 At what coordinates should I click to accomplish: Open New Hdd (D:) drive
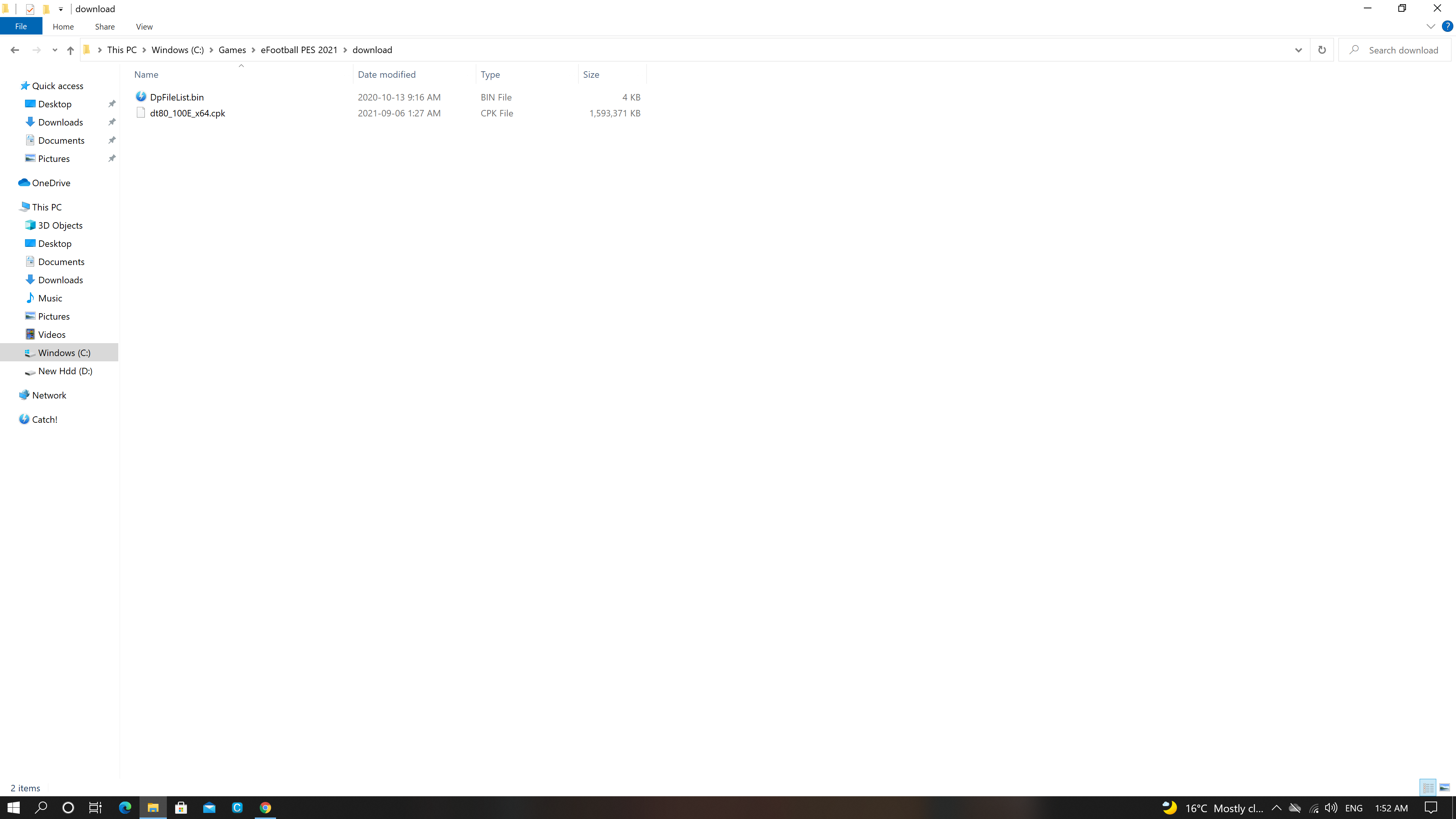(x=65, y=371)
